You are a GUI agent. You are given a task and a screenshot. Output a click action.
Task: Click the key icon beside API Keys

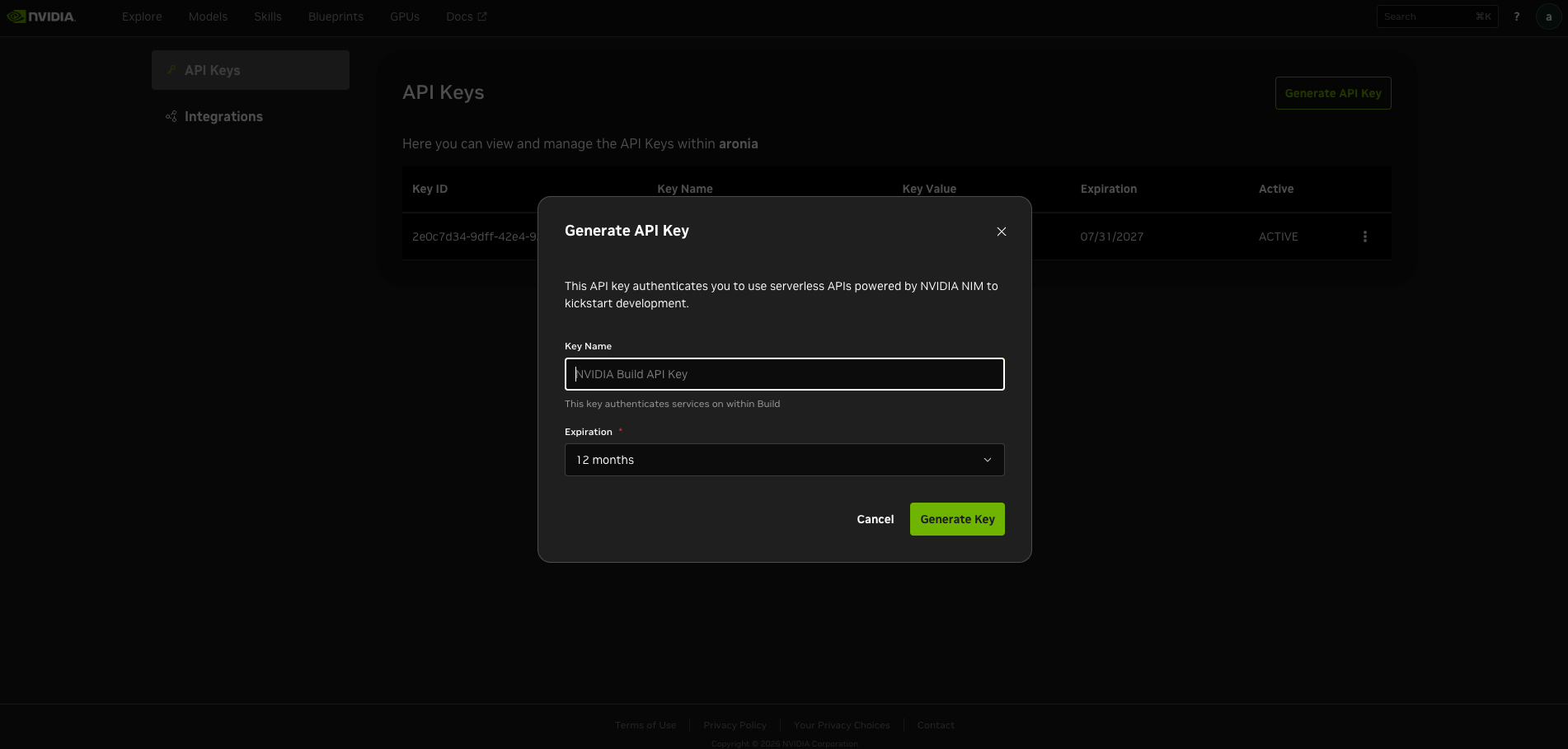[171, 70]
